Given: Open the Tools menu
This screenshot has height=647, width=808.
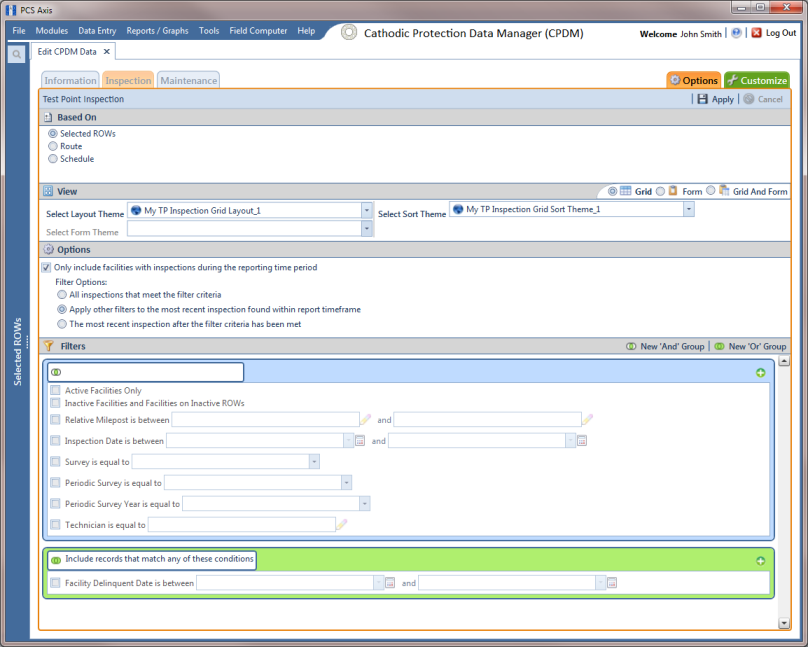Looking at the screenshot, I should point(209,31).
